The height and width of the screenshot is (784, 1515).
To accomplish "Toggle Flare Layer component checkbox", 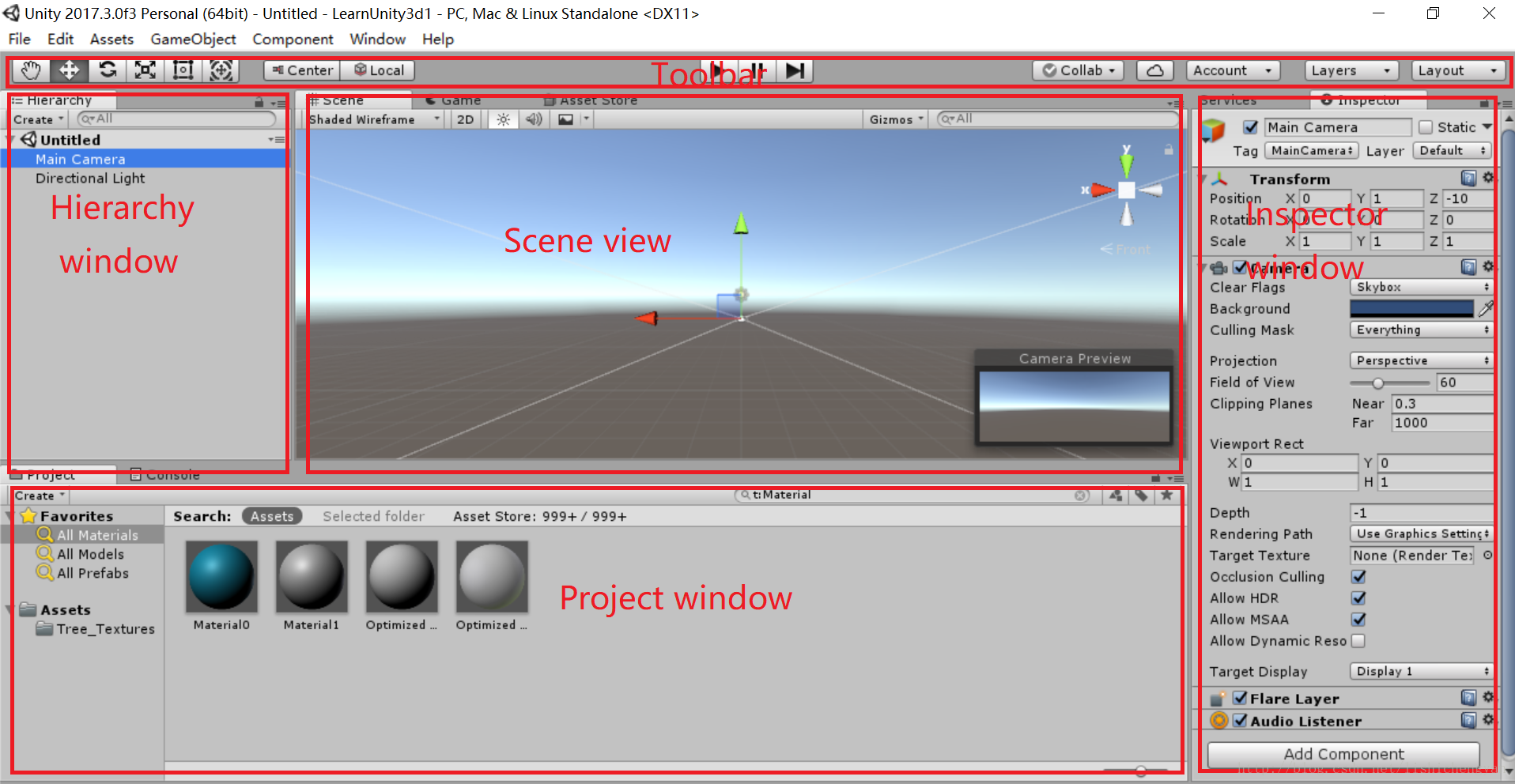I will click(x=1240, y=698).
